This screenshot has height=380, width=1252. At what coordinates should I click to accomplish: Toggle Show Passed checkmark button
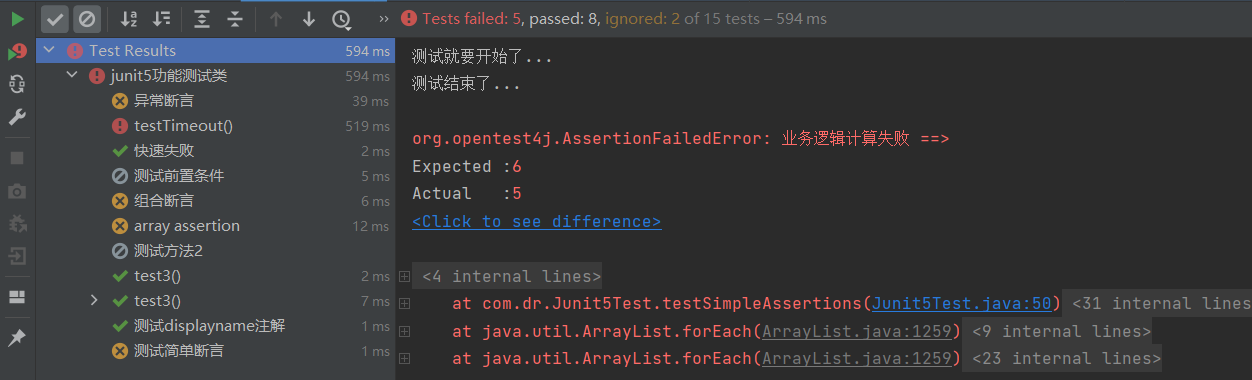point(54,19)
